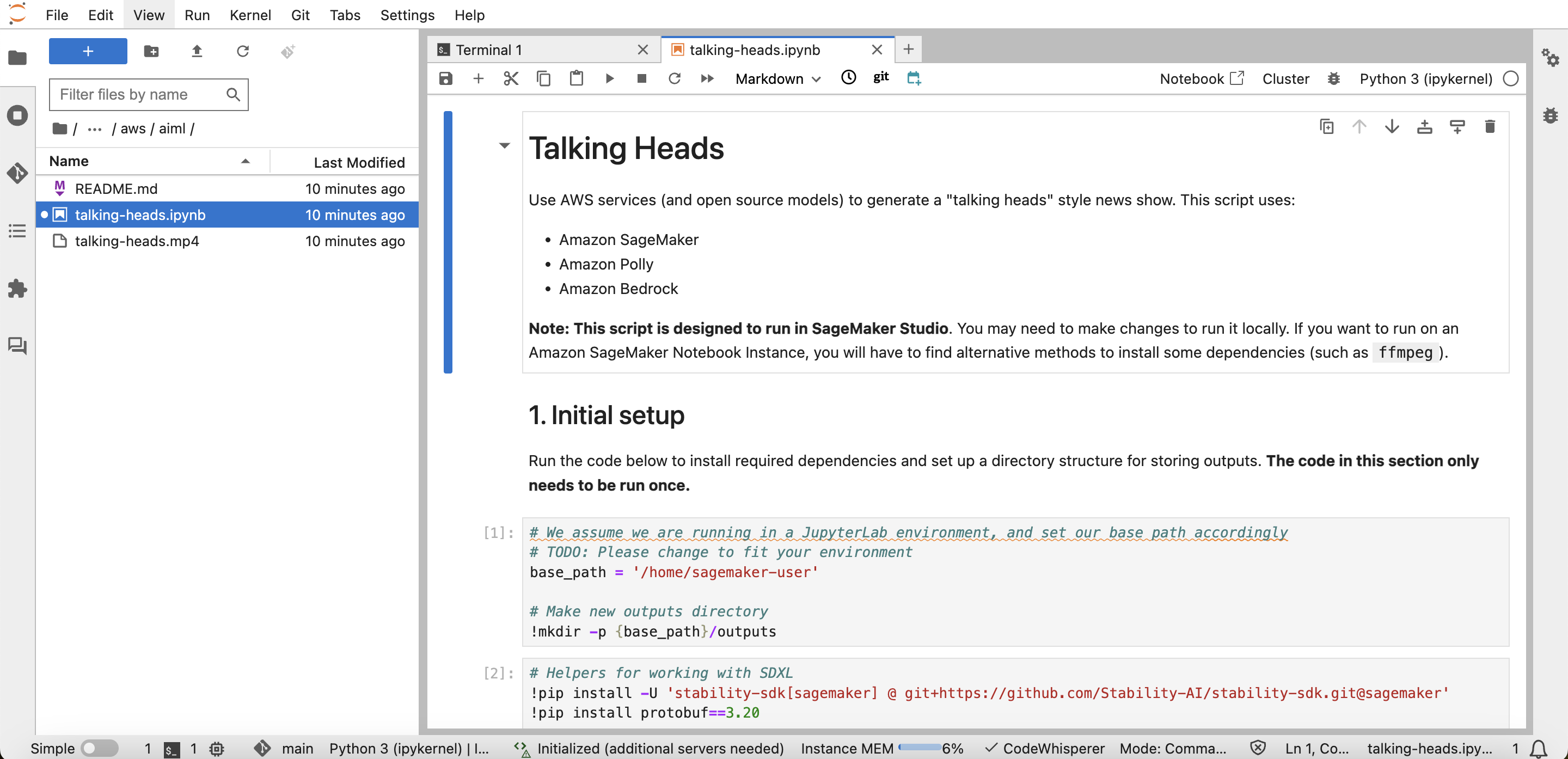This screenshot has width=1568, height=759.
Task: Open the Git sidebar panel
Action: 17,173
